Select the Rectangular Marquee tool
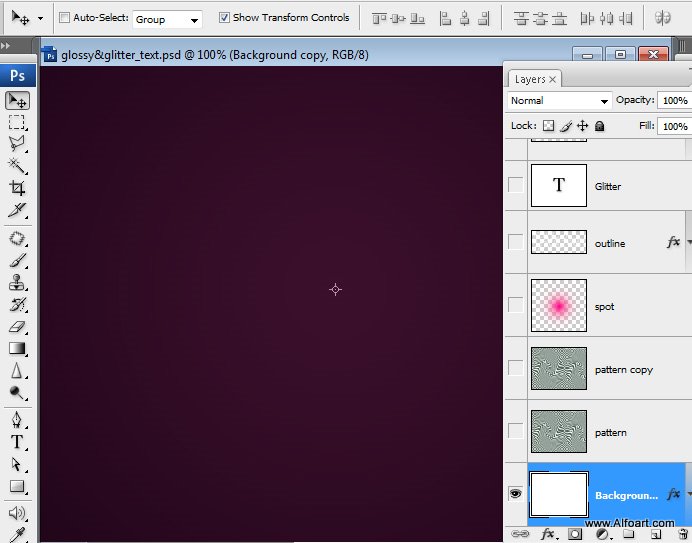 [17, 122]
